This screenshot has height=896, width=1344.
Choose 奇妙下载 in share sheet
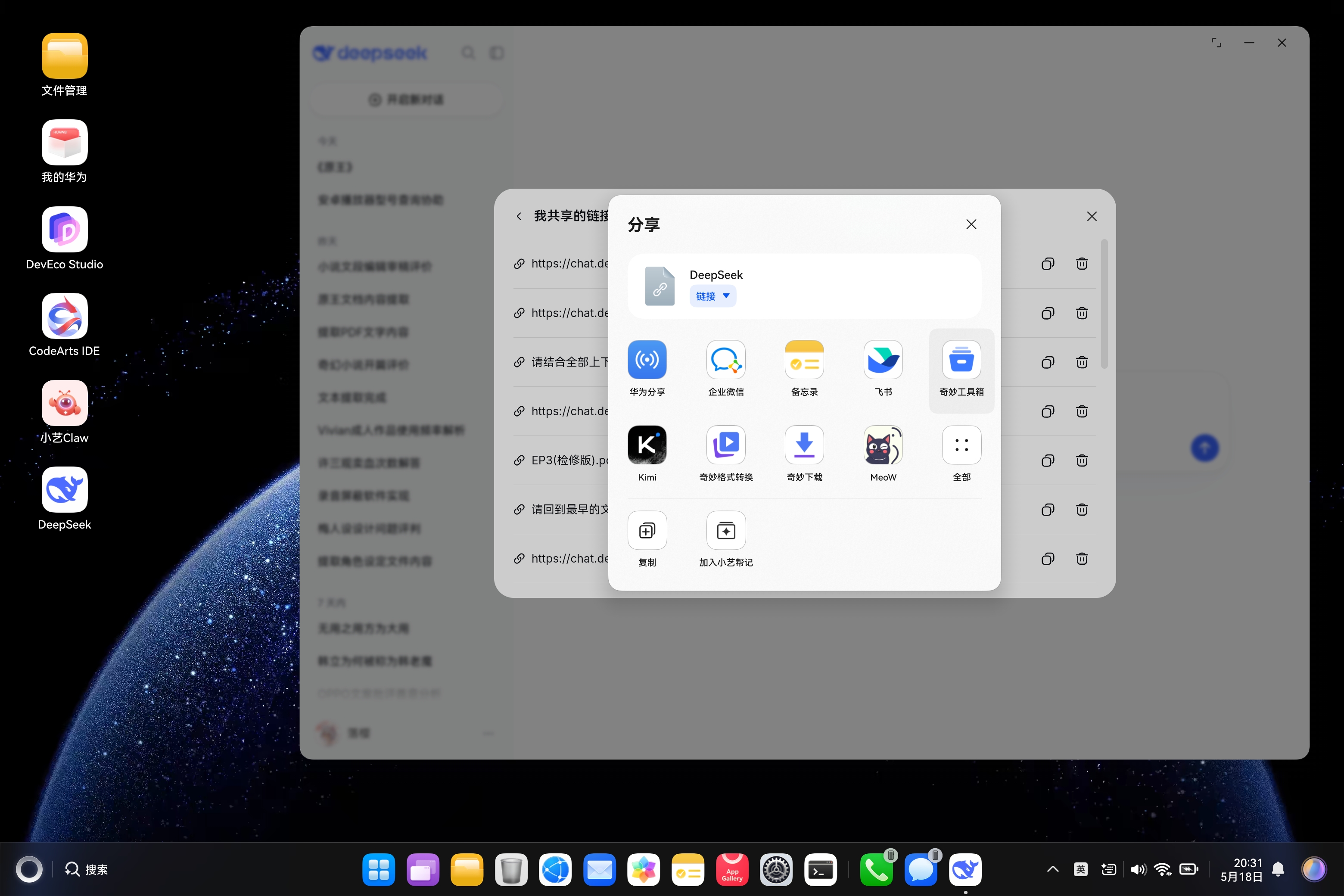804,445
